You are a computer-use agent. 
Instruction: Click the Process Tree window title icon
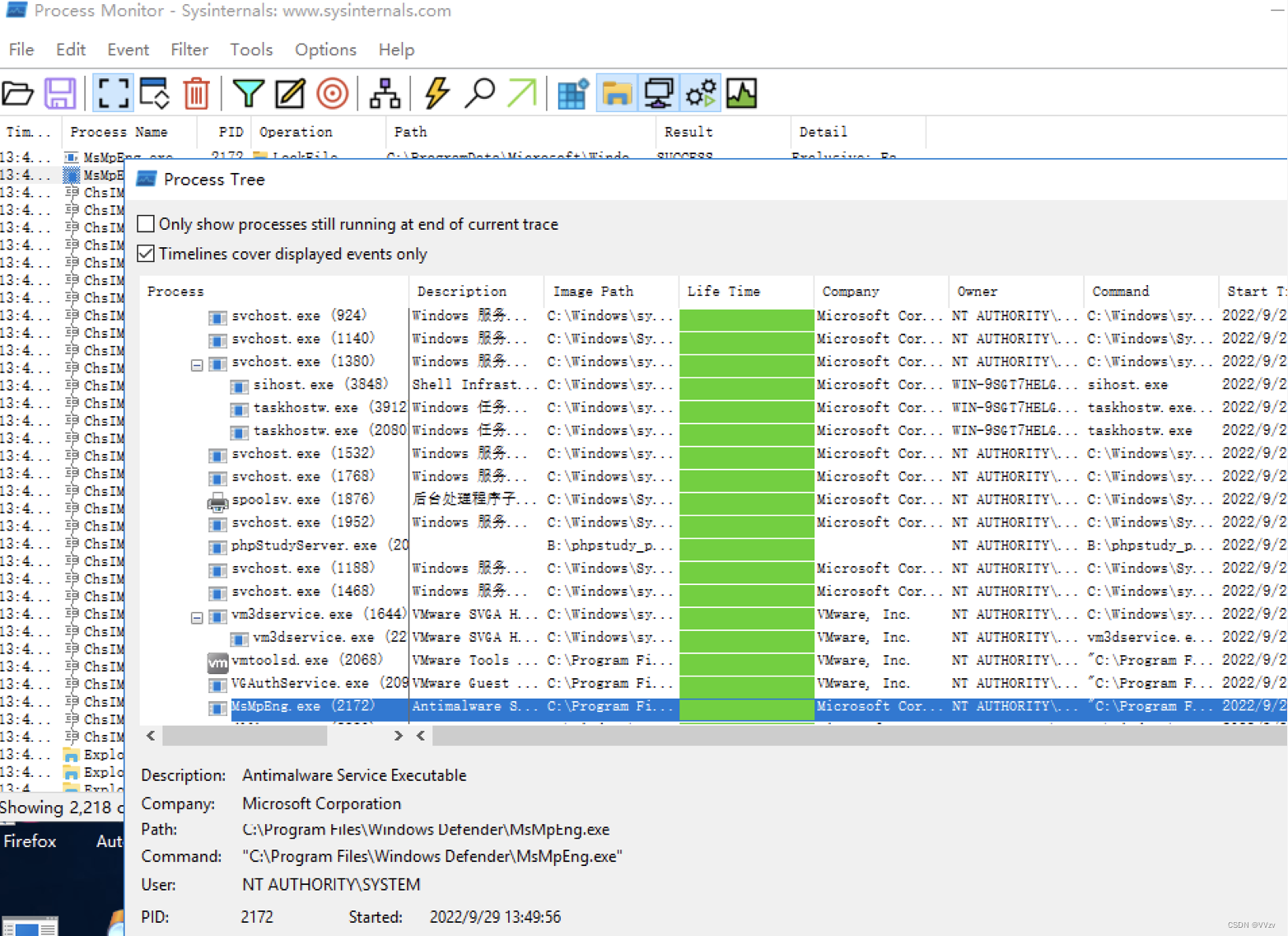(147, 179)
